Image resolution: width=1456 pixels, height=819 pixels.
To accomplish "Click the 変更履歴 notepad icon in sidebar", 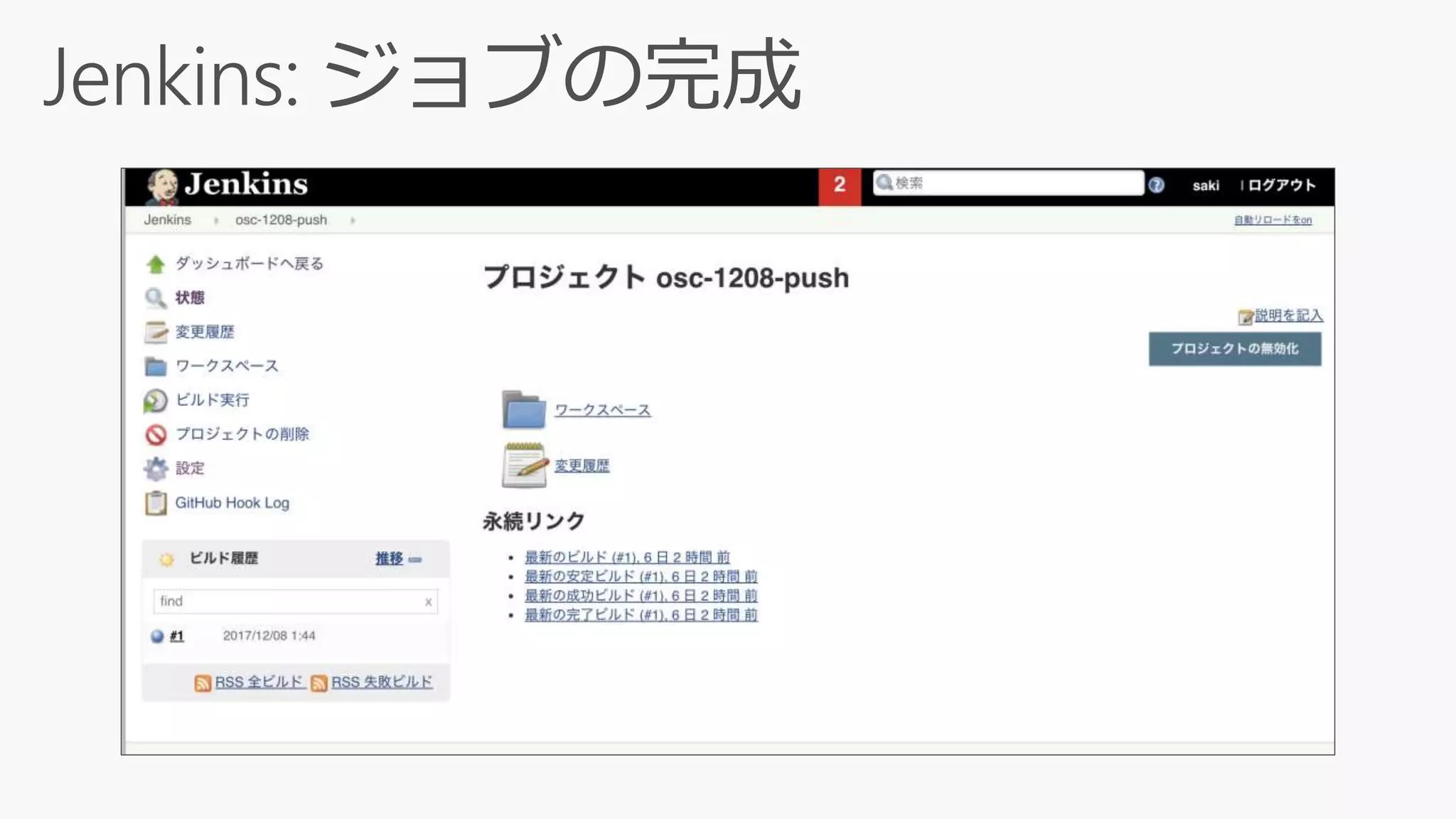I will coord(156,332).
